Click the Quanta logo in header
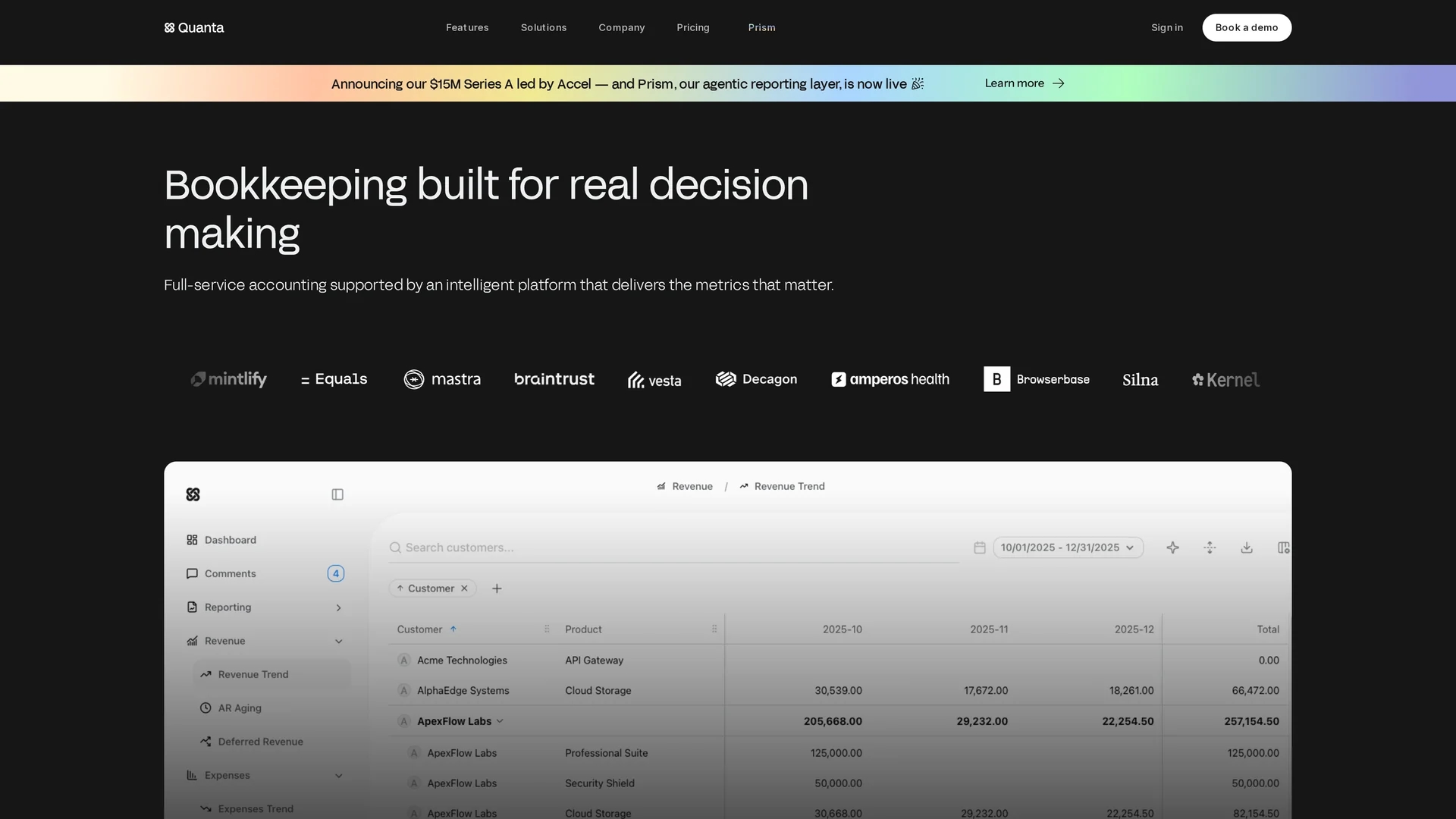The height and width of the screenshot is (819, 1456). click(194, 27)
